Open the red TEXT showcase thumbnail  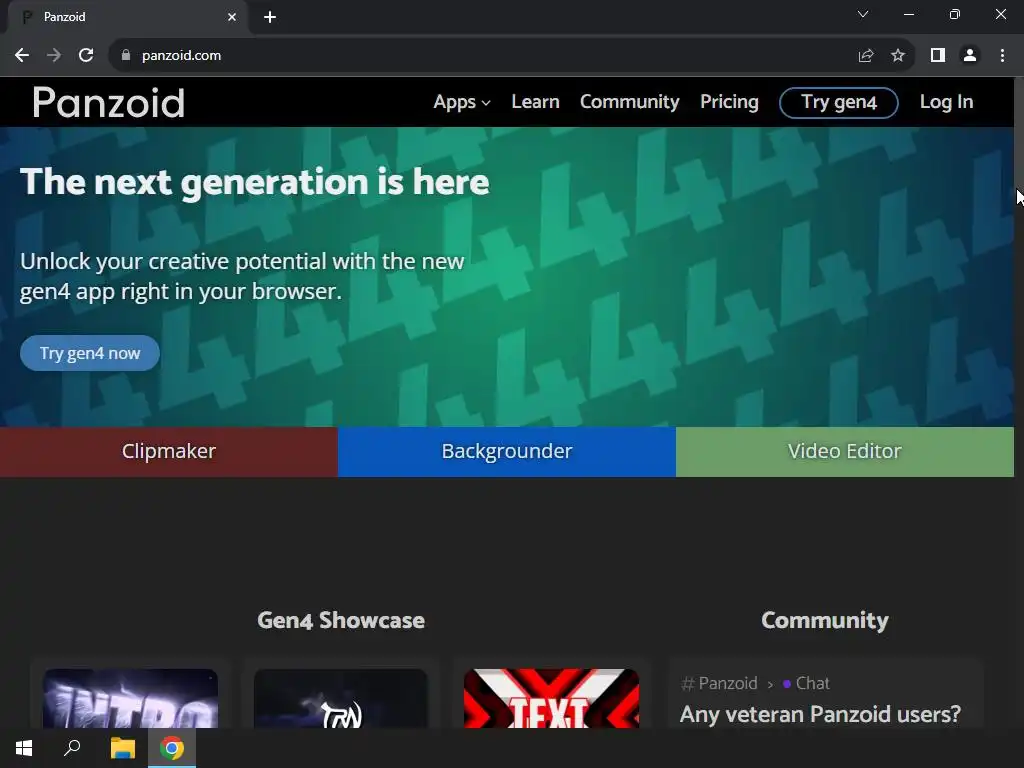[551, 698]
